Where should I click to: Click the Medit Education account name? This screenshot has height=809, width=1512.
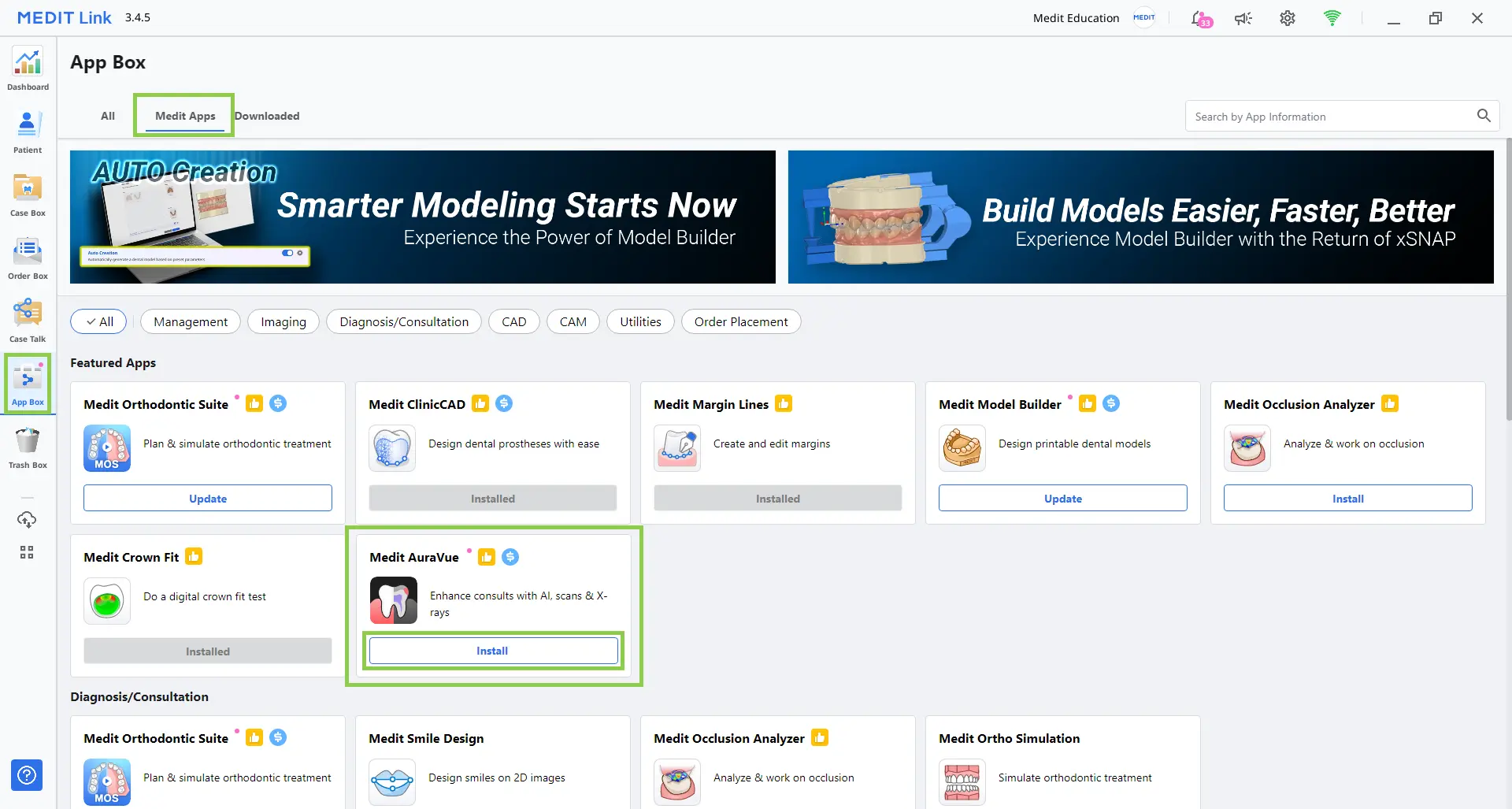(x=1076, y=18)
